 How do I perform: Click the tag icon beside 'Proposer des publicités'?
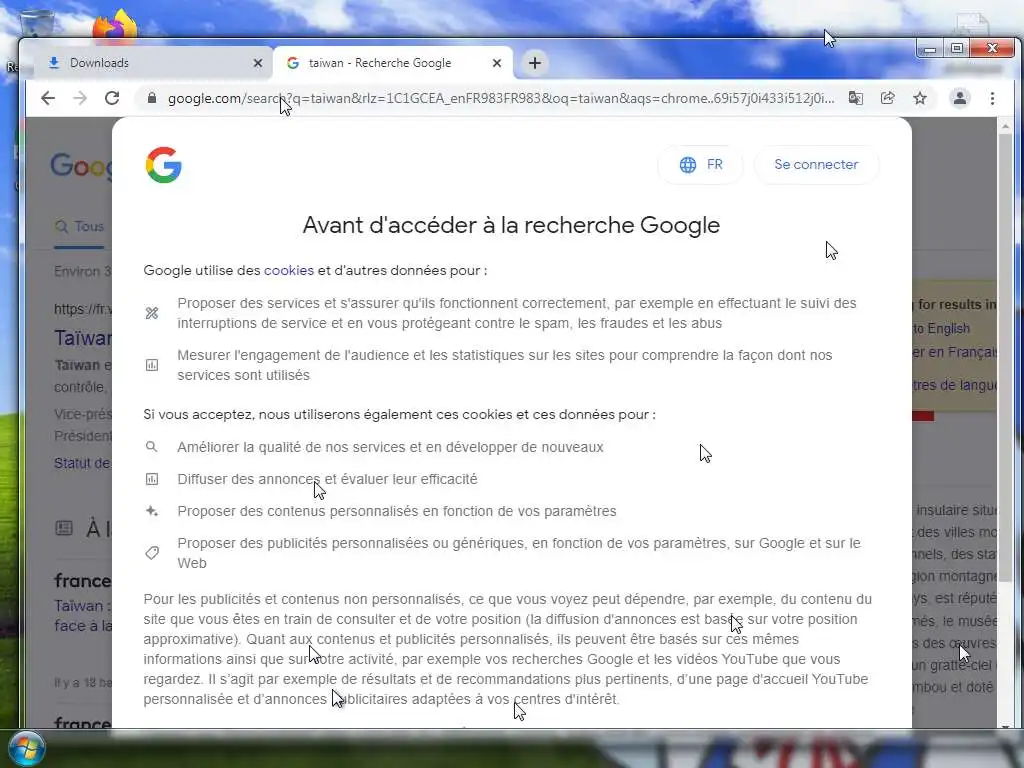click(152, 553)
